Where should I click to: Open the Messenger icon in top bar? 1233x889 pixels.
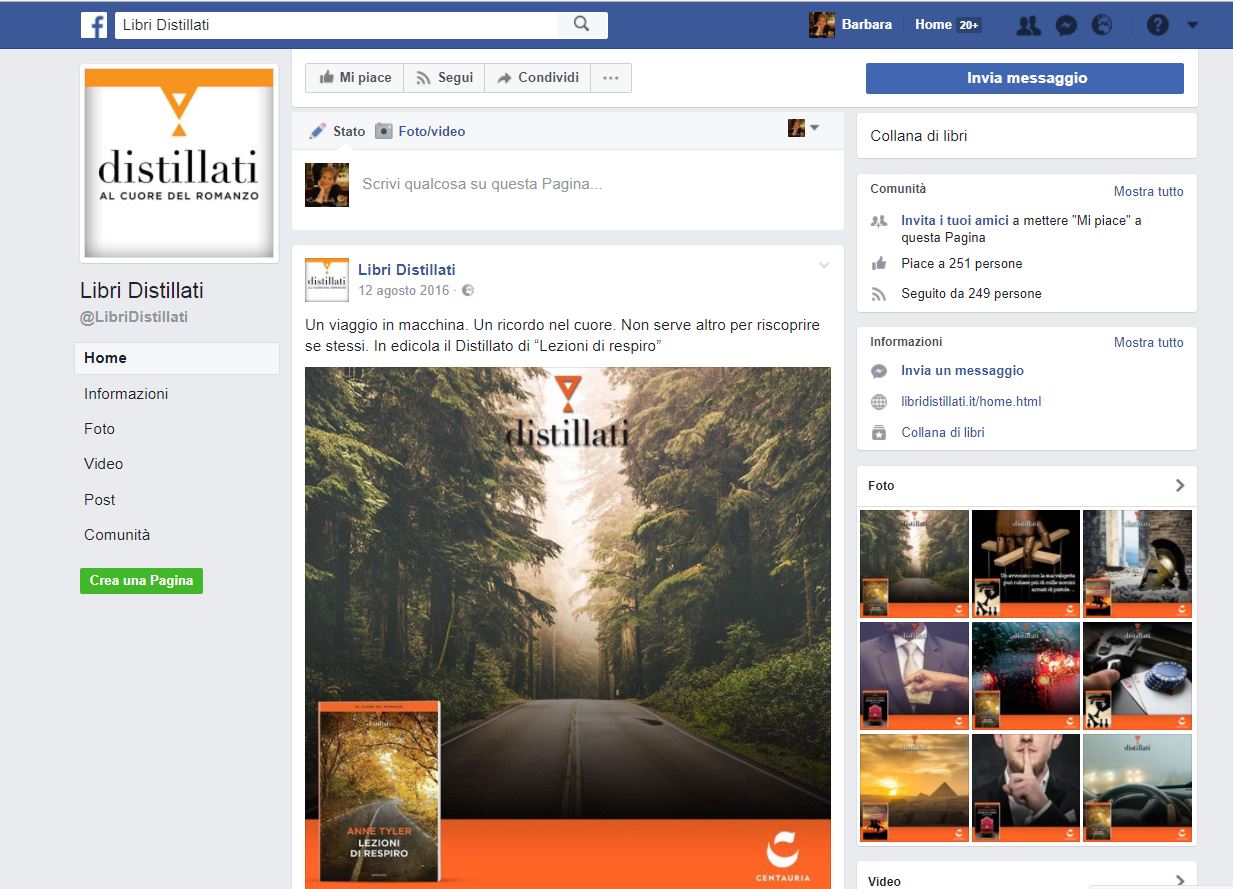[x=1066, y=26]
